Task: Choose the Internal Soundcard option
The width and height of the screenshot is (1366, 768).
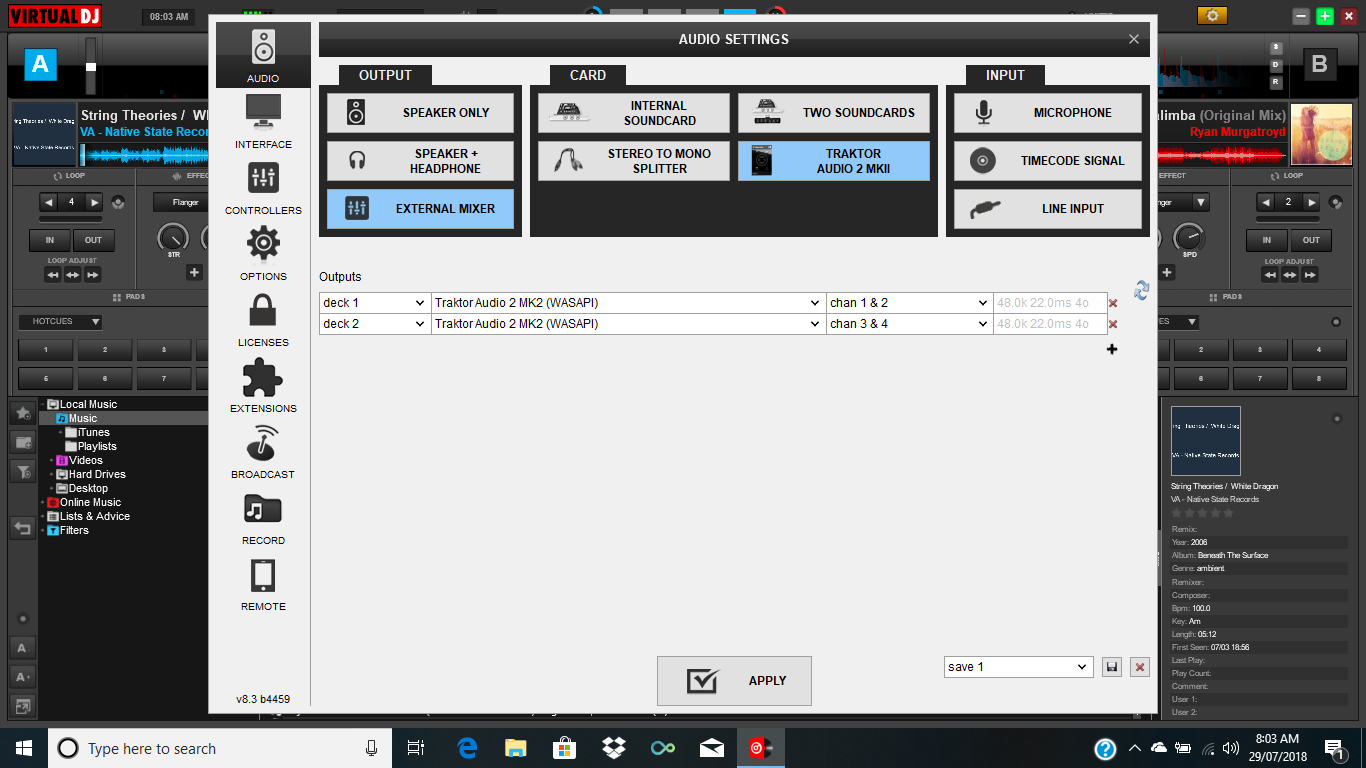Action: [634, 113]
